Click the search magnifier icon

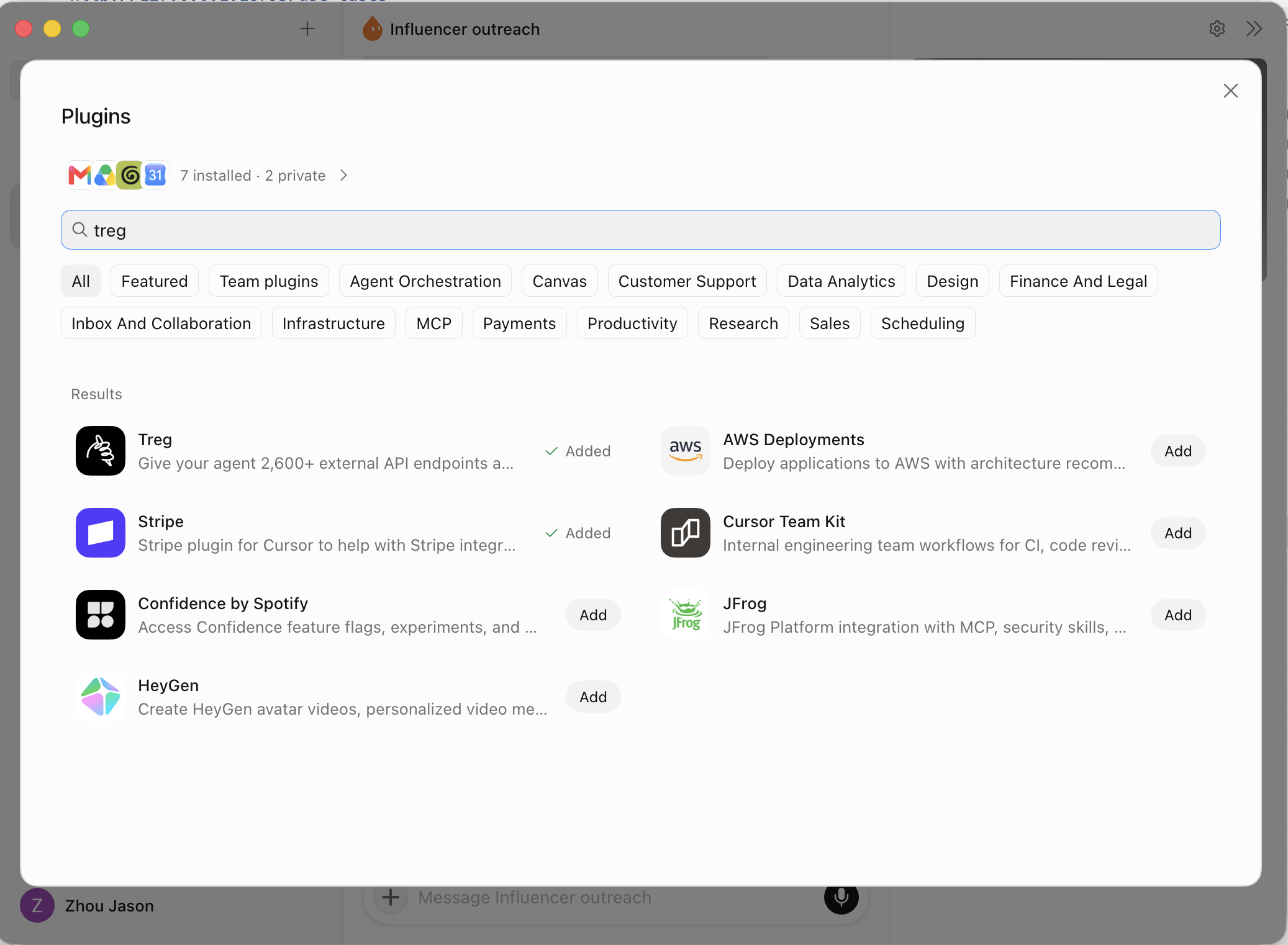pyautogui.click(x=79, y=230)
